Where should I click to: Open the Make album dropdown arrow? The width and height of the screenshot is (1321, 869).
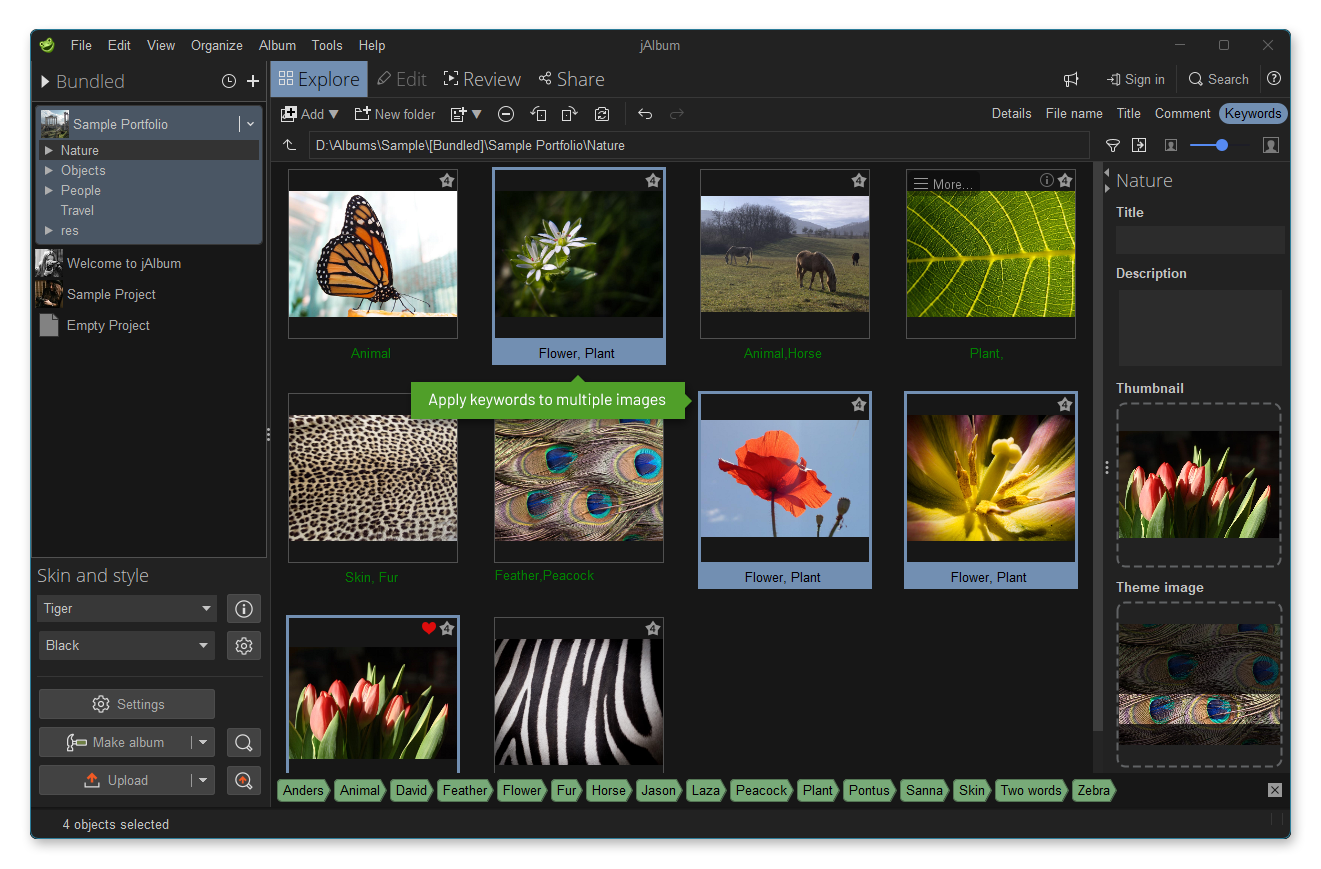coord(203,742)
